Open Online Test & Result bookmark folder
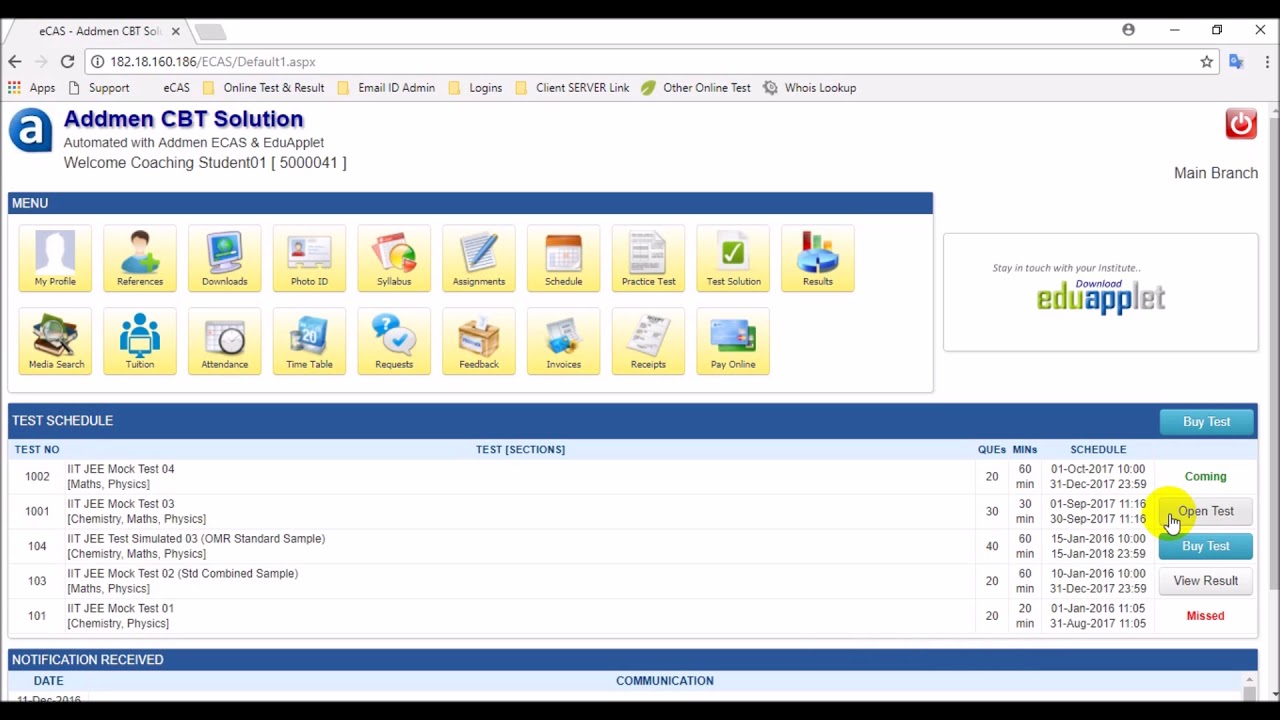1280x720 pixels. [x=263, y=88]
